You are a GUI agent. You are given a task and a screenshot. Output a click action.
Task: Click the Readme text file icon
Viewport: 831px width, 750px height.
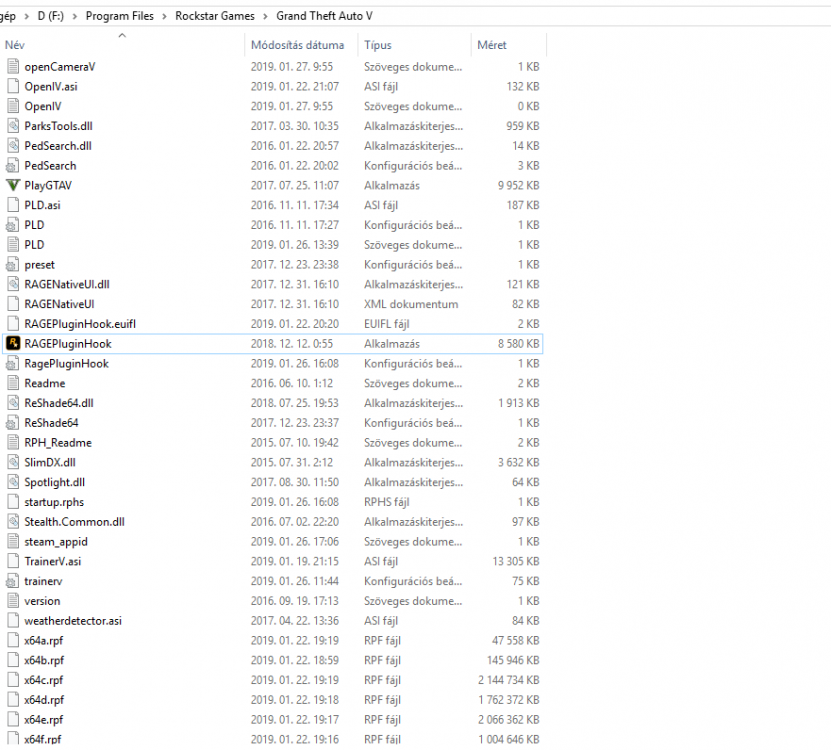[x=13, y=383]
